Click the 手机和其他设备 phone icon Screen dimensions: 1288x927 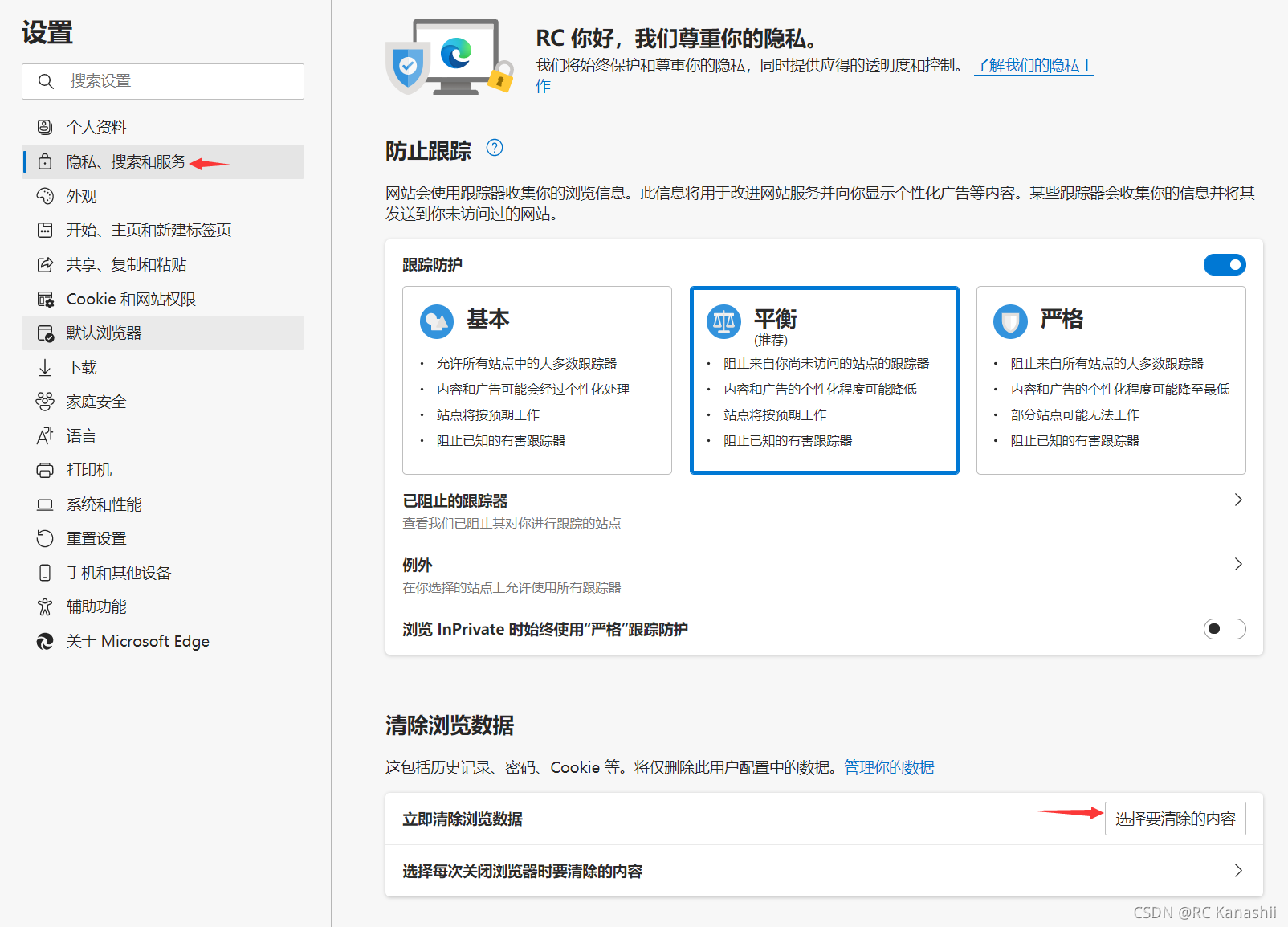click(x=45, y=573)
